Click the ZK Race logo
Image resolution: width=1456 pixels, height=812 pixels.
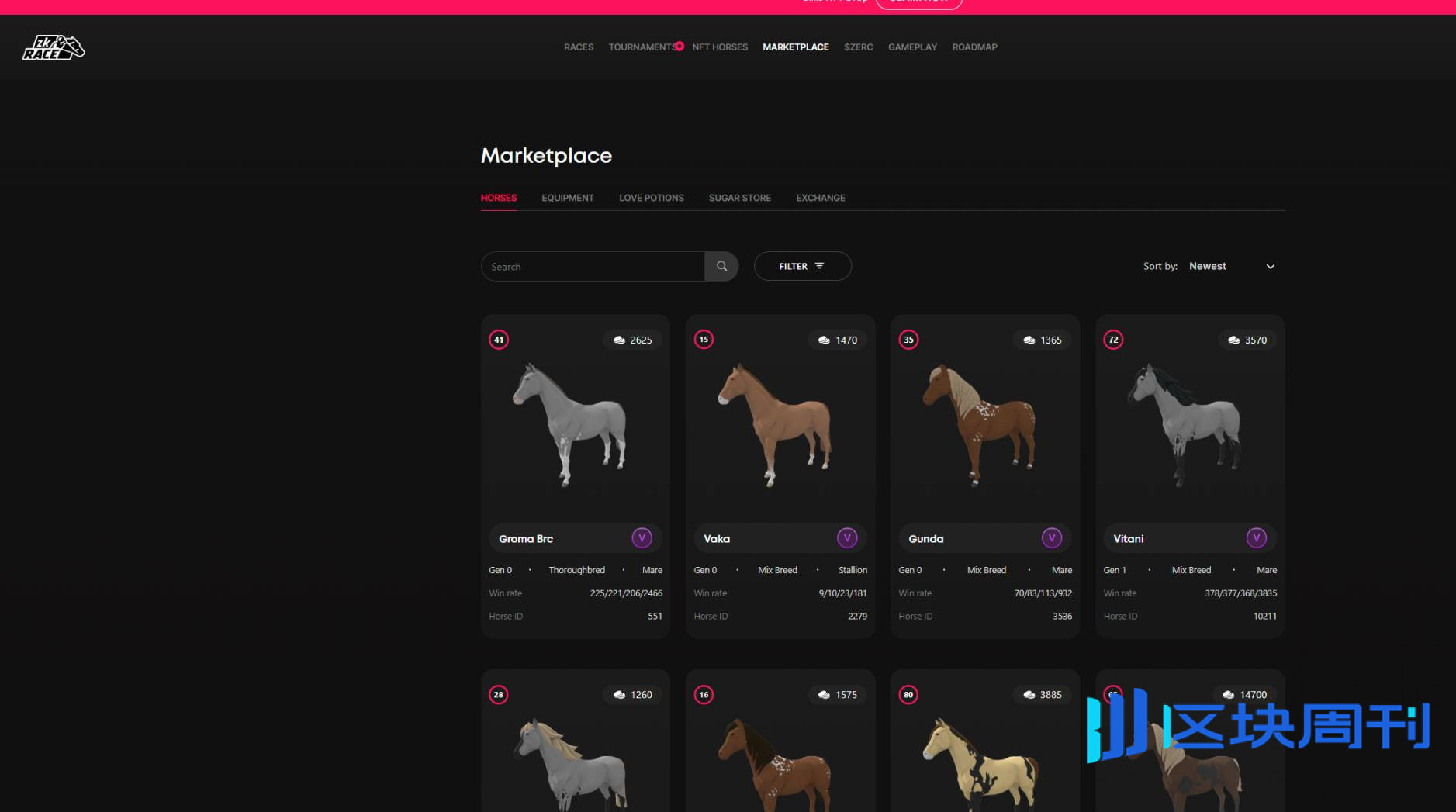tap(54, 47)
